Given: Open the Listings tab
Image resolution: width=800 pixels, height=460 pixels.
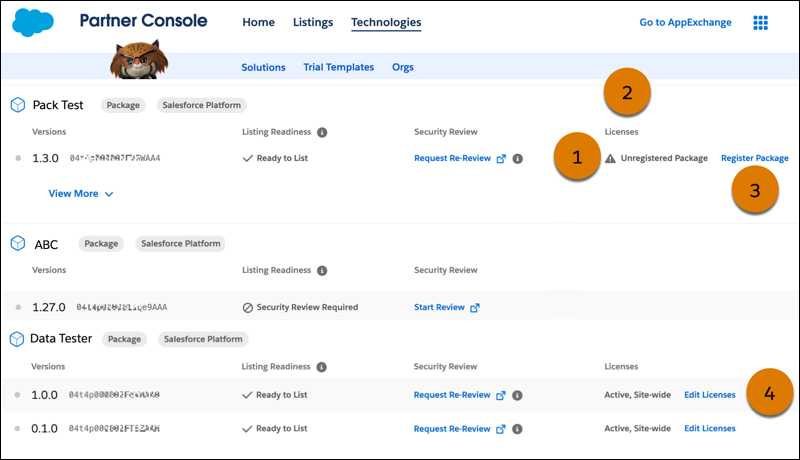Looking at the screenshot, I should pos(313,22).
